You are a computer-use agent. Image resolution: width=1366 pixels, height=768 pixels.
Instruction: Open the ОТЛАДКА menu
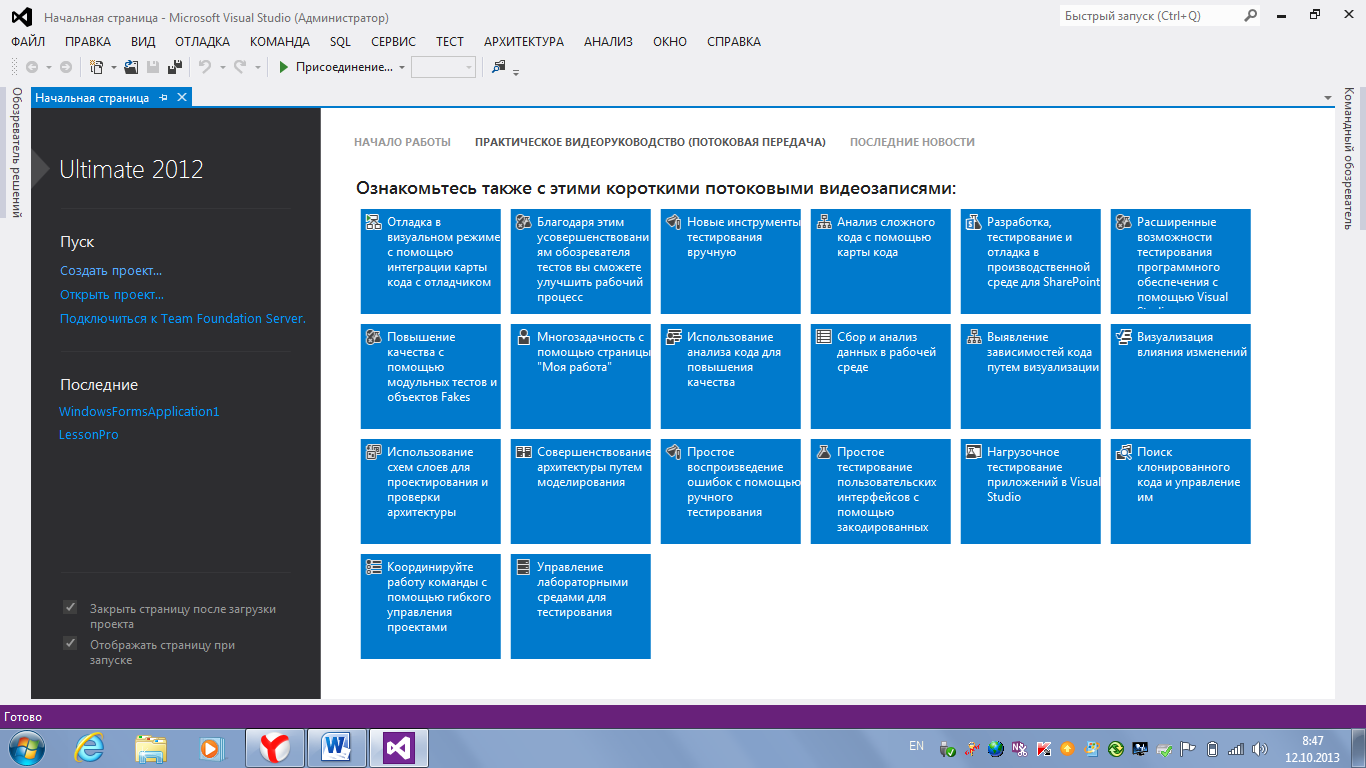(x=202, y=42)
